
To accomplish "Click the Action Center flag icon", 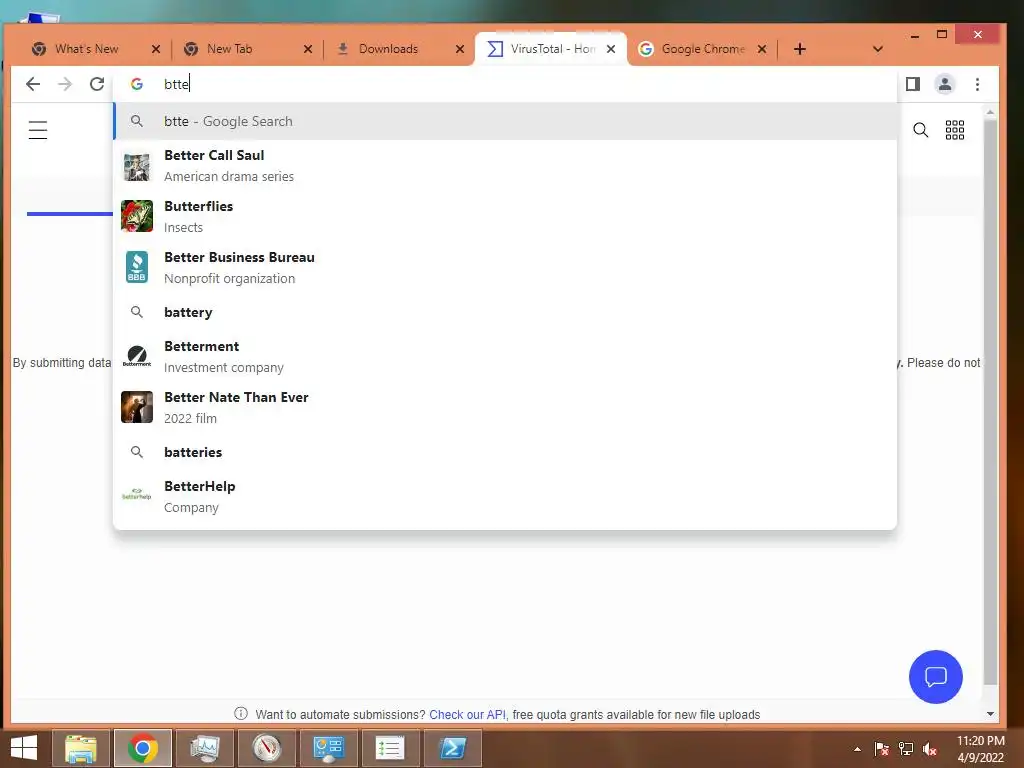I will [881, 749].
